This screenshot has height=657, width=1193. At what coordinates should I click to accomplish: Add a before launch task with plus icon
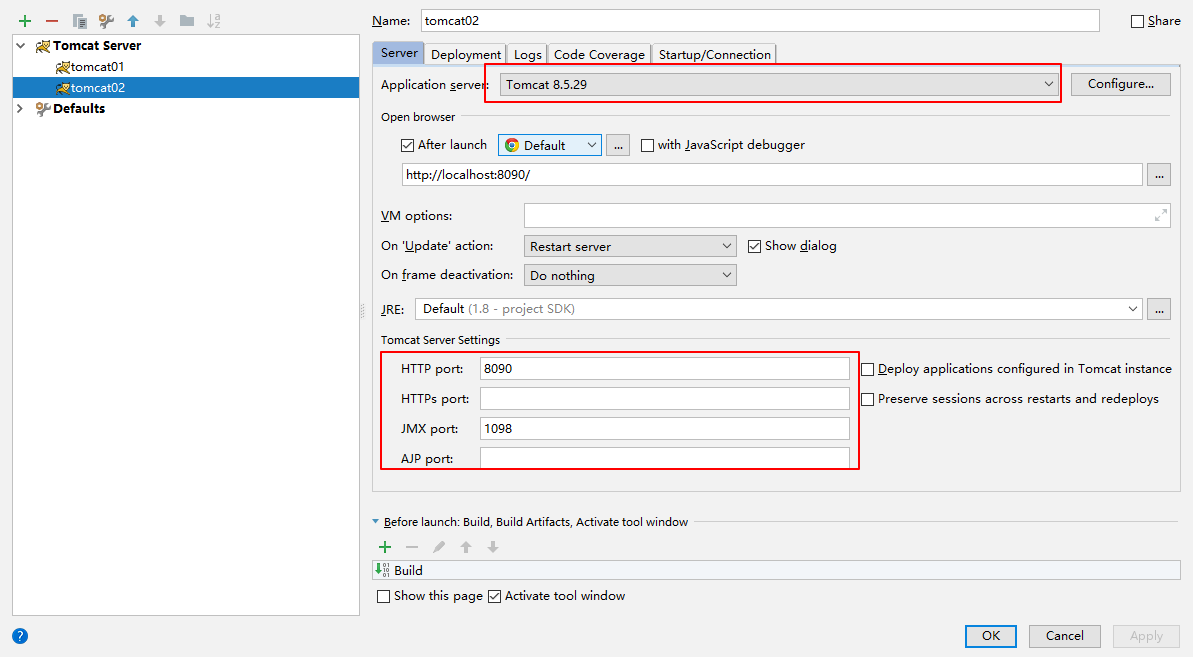pyautogui.click(x=385, y=547)
